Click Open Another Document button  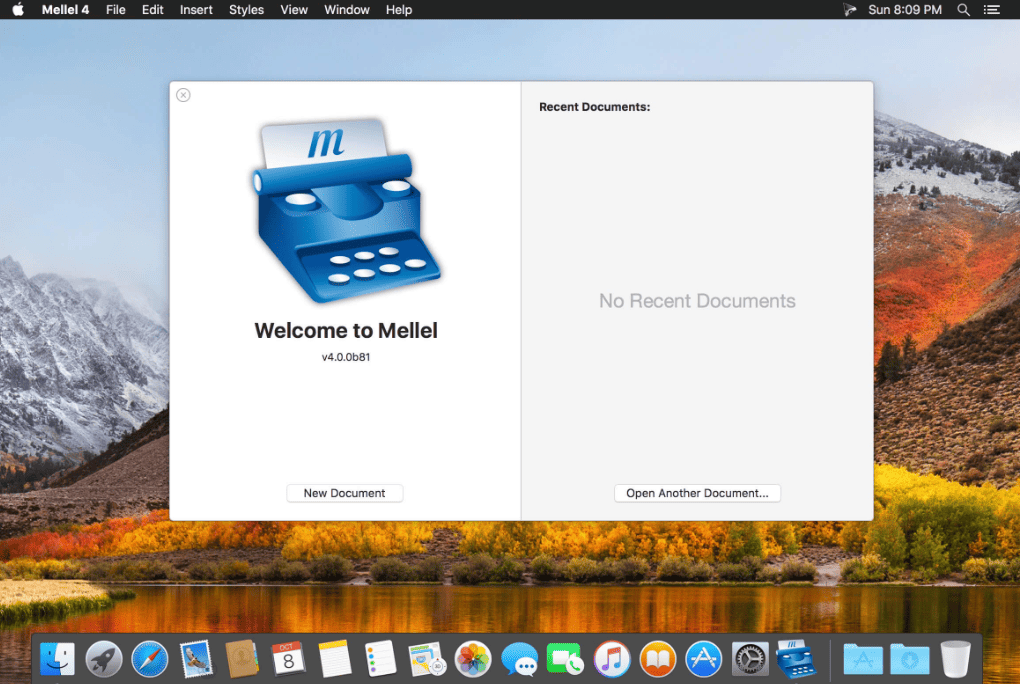697,493
